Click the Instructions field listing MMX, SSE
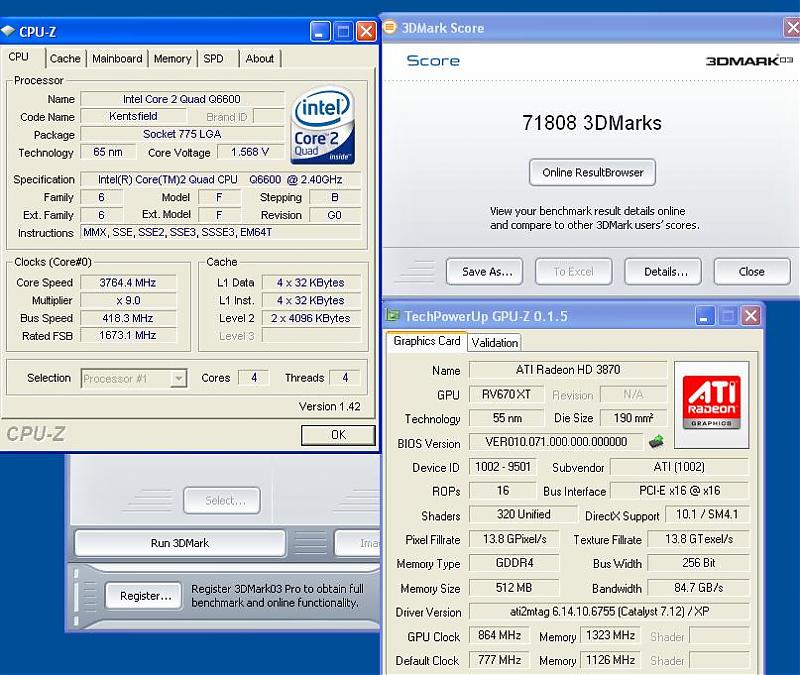This screenshot has height=675, width=800. point(220,232)
